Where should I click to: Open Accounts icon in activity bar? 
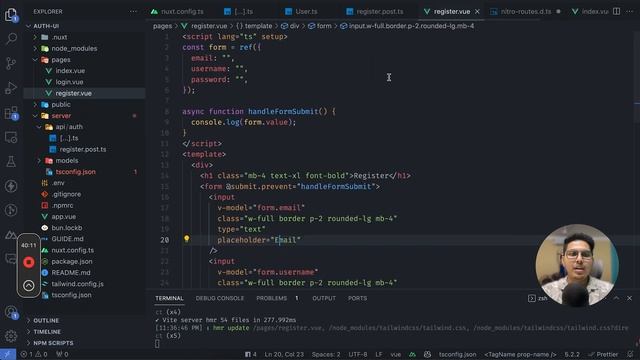coord(11,312)
